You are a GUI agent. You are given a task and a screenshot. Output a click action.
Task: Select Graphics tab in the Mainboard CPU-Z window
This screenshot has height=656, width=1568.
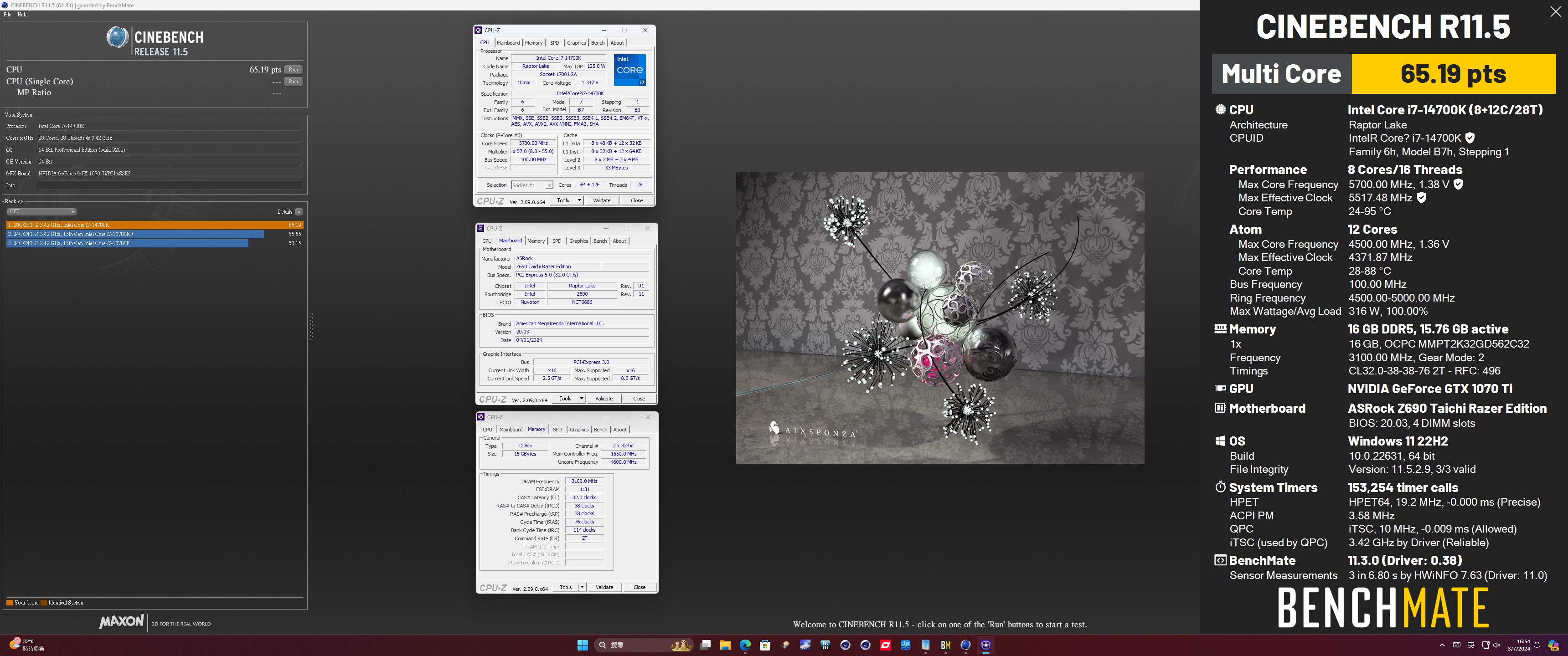[578, 241]
